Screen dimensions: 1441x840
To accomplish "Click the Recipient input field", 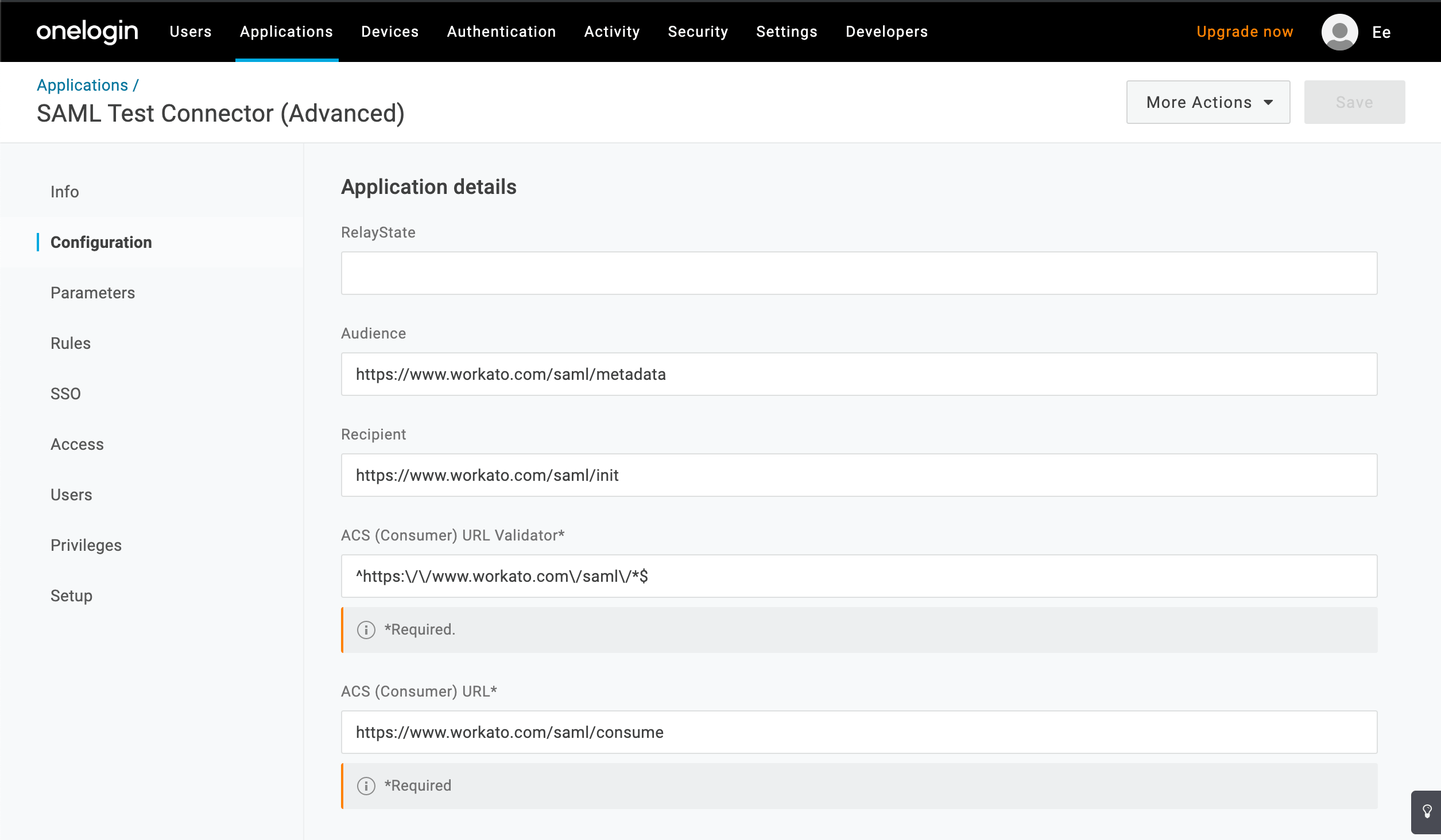I will coord(859,475).
